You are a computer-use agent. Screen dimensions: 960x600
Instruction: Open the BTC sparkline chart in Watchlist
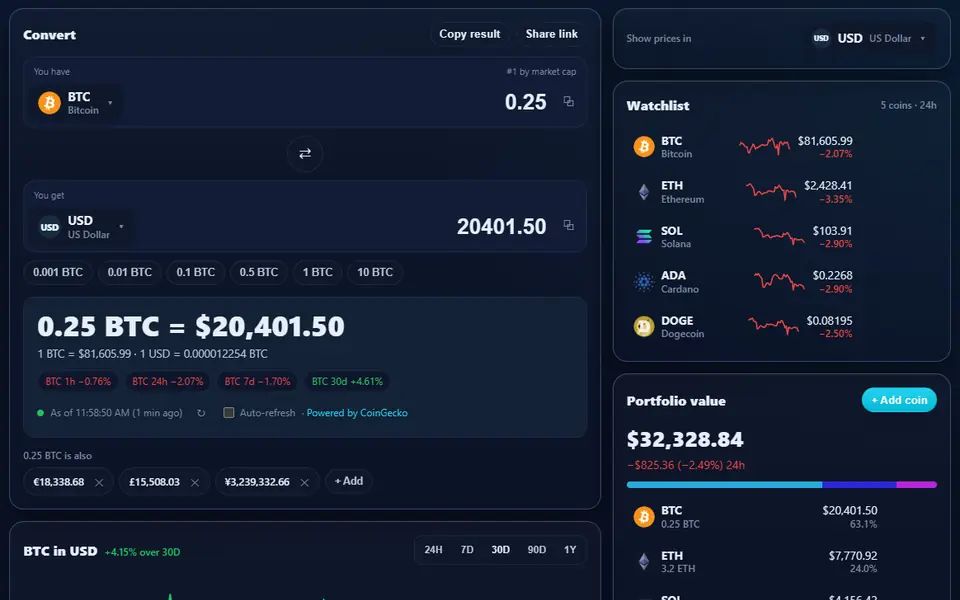tap(764, 146)
